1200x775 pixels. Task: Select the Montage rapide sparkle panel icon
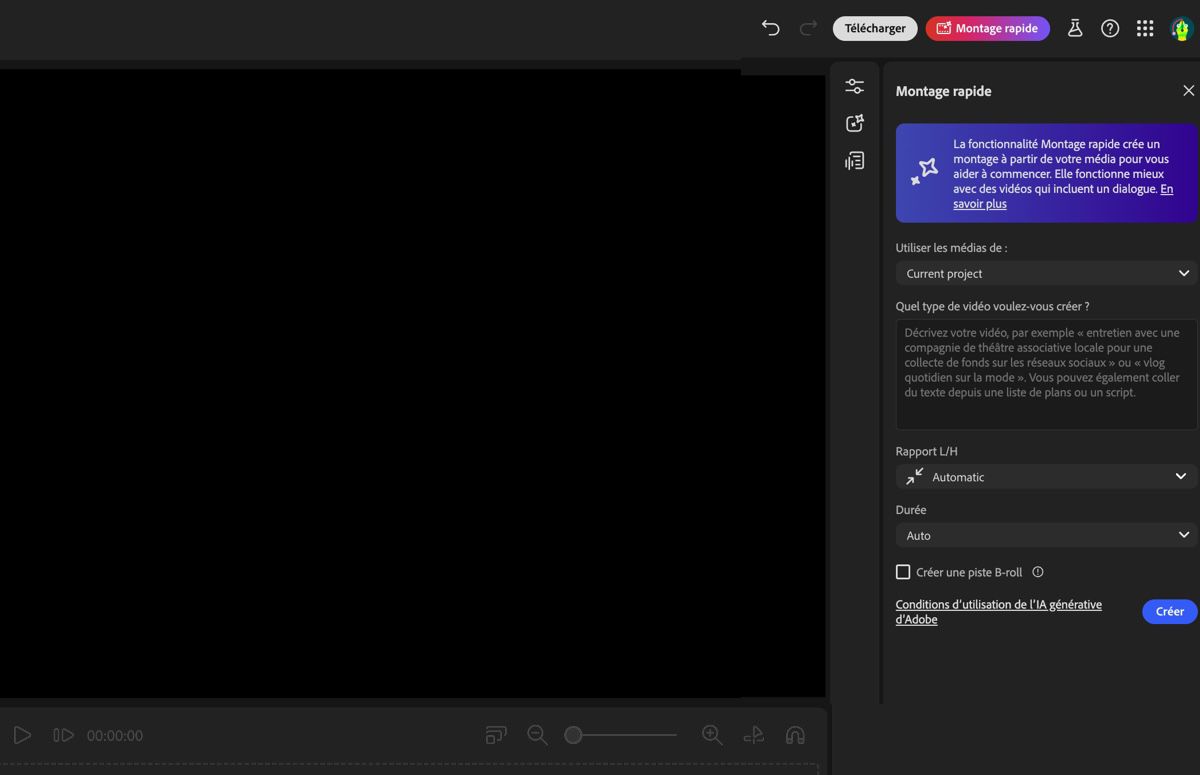pyautogui.click(x=854, y=122)
